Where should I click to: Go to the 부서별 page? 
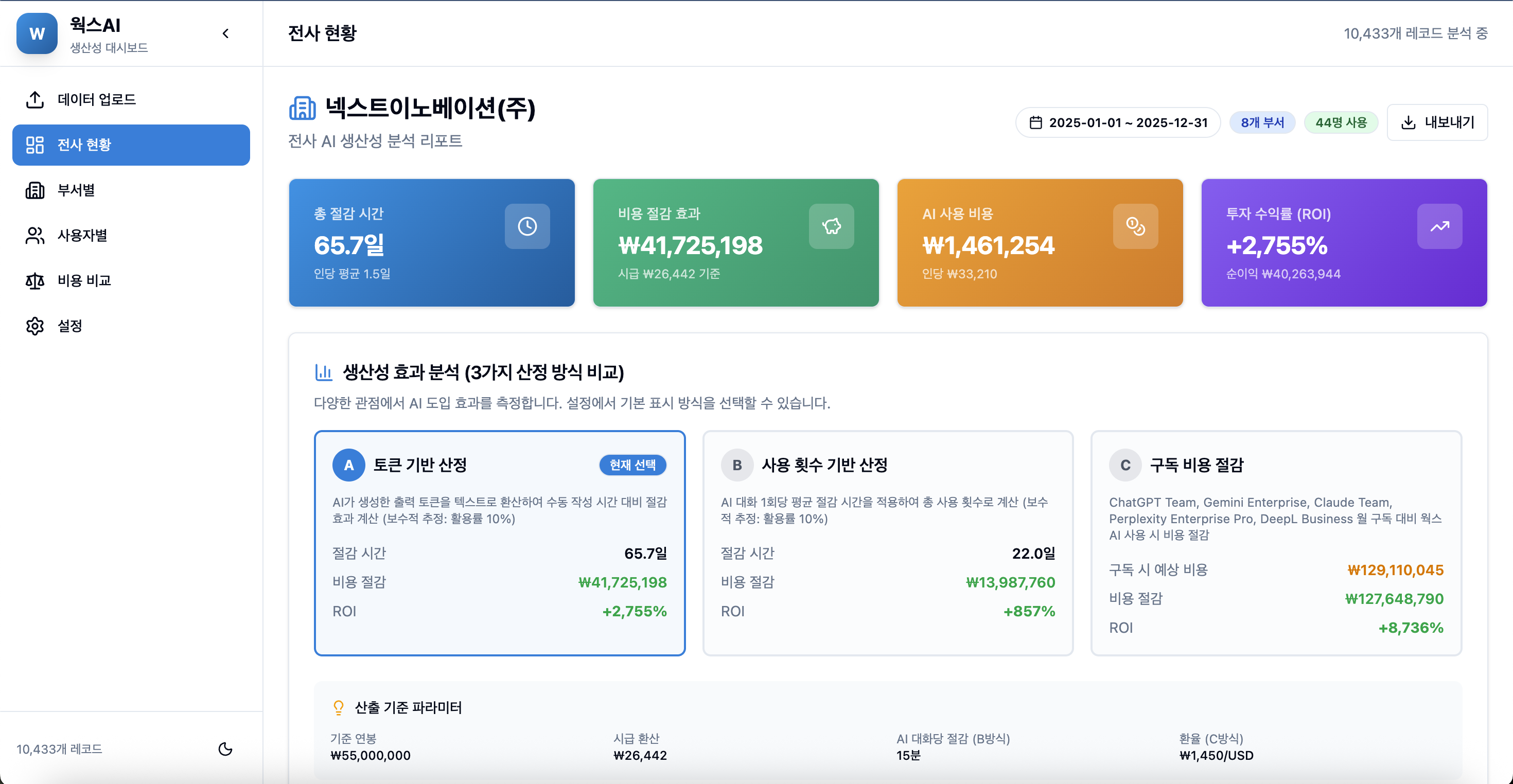[x=76, y=190]
